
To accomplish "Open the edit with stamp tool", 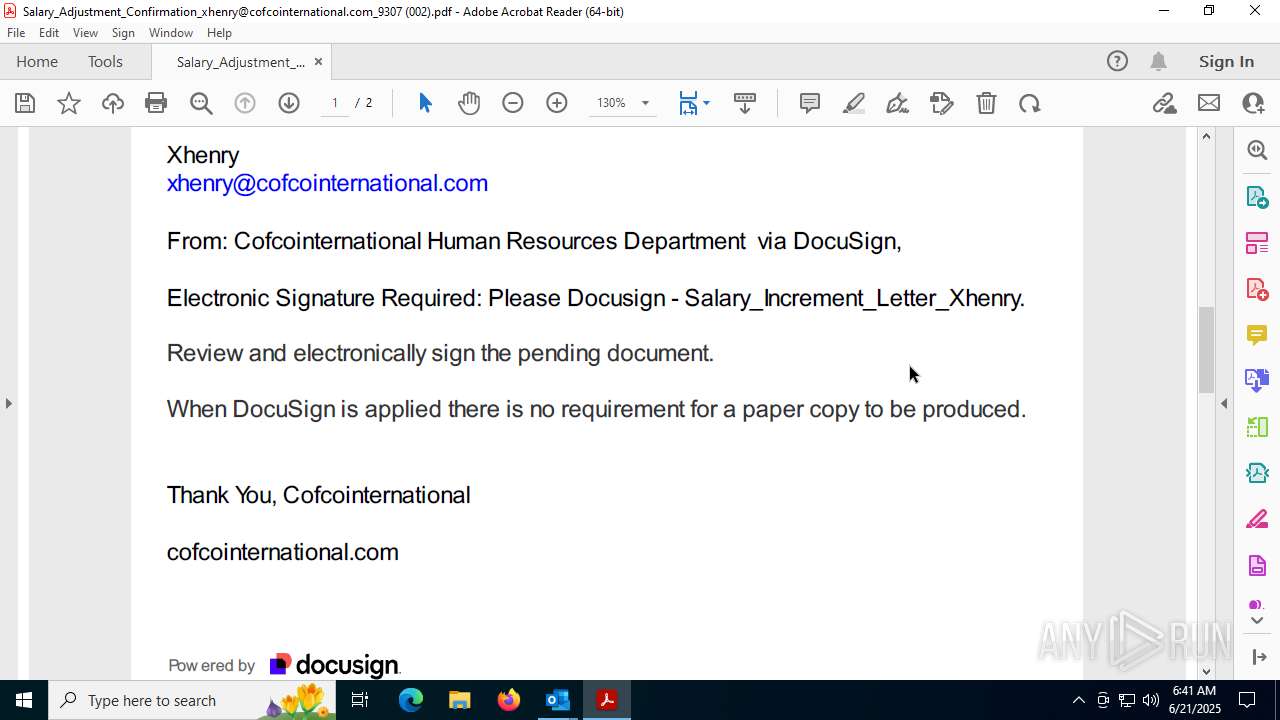I will (x=942, y=103).
